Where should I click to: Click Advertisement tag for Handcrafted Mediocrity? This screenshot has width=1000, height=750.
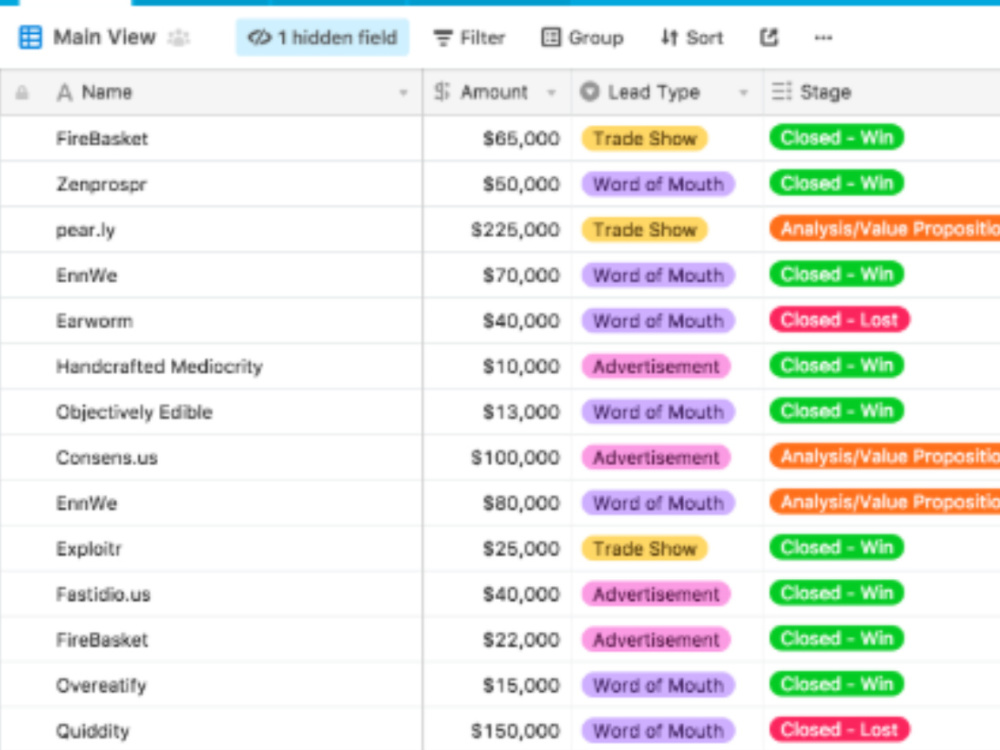(x=656, y=366)
